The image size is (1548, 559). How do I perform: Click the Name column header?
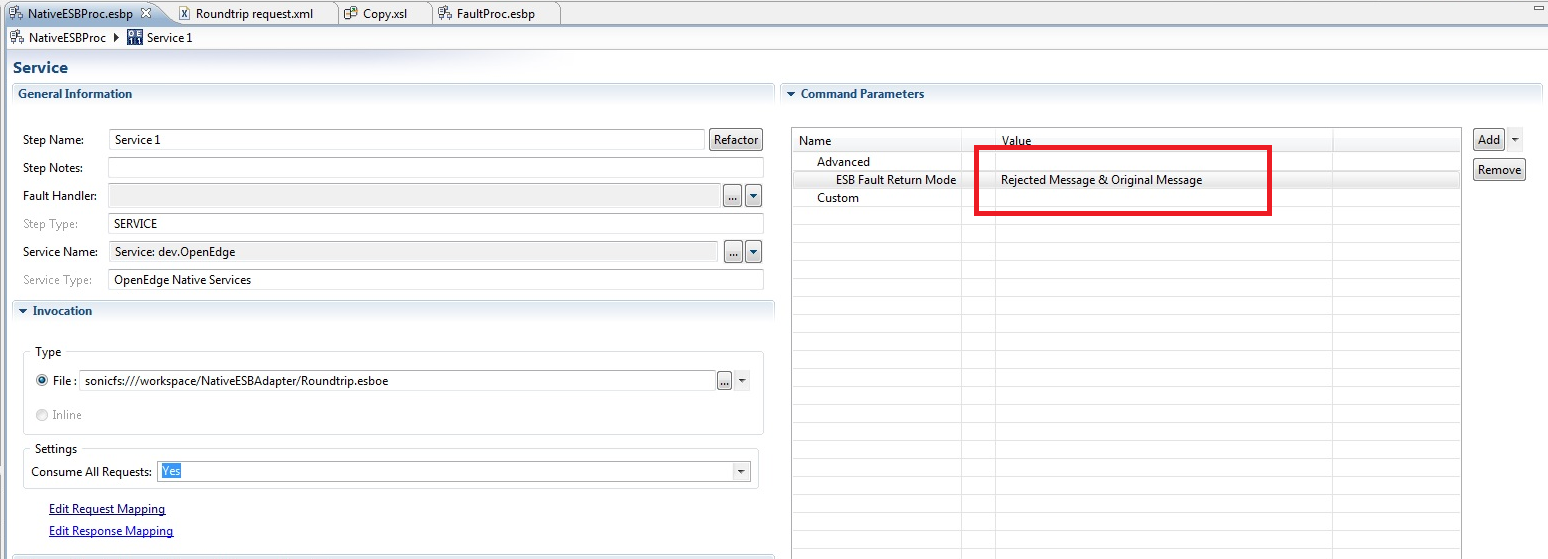click(x=876, y=140)
